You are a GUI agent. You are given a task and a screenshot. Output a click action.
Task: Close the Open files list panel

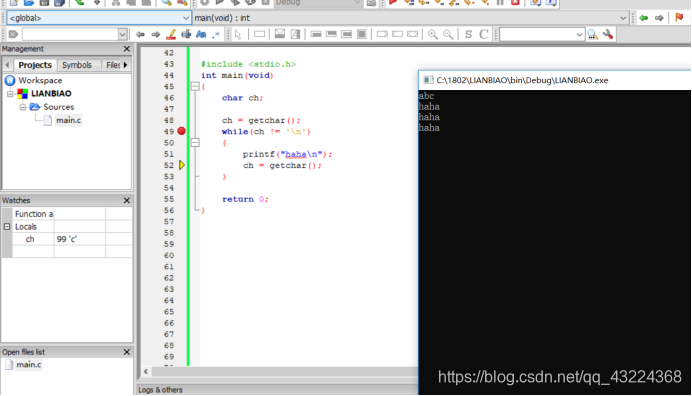pyautogui.click(x=127, y=352)
